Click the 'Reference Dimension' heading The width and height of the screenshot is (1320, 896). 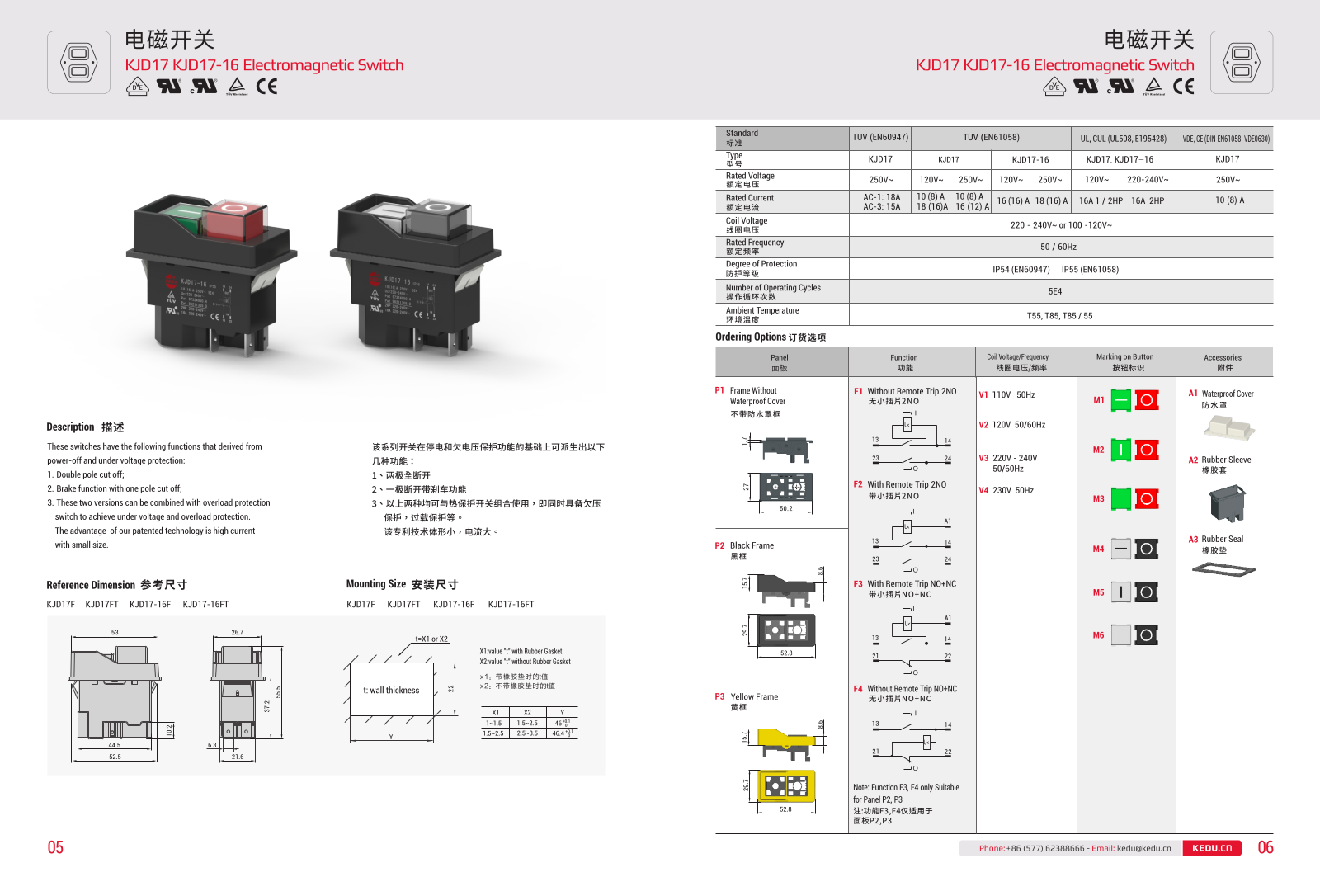pos(116,585)
